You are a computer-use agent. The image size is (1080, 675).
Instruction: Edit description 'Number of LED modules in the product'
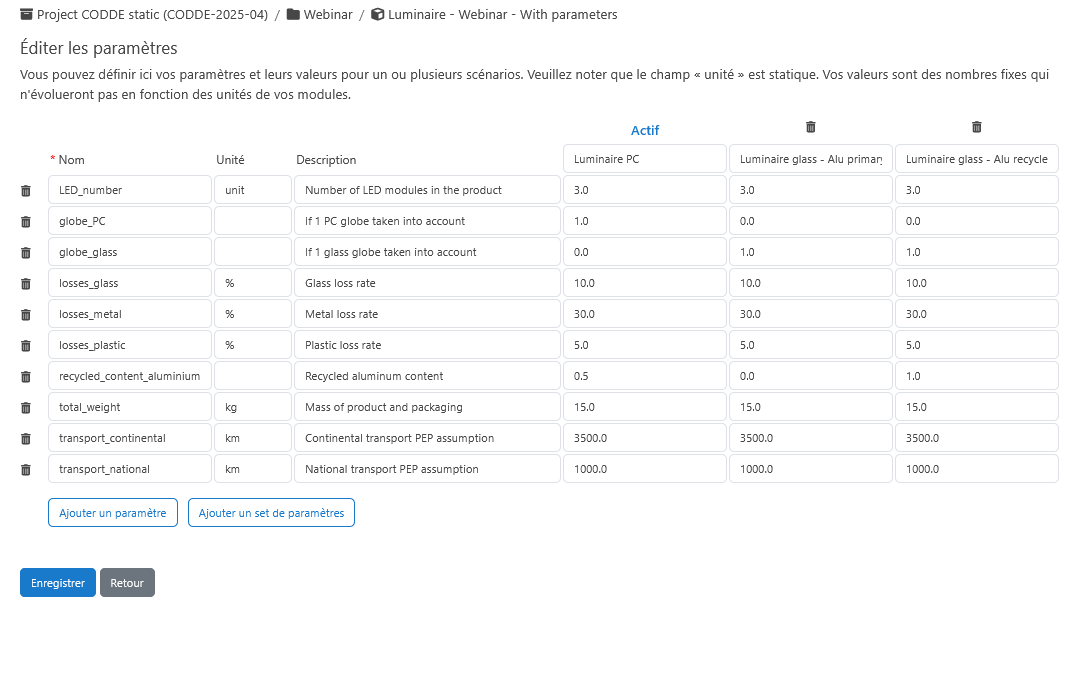[x=427, y=190]
